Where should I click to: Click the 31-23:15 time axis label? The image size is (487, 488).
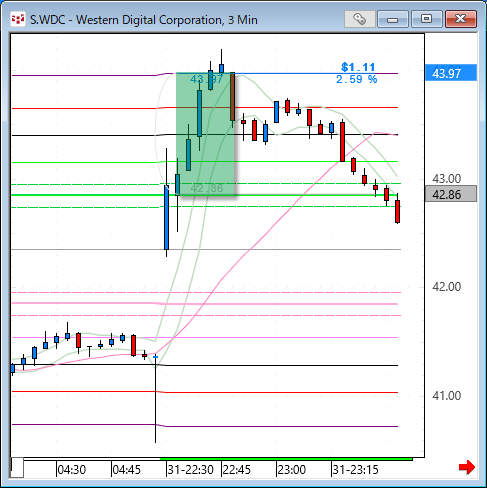[356, 470]
